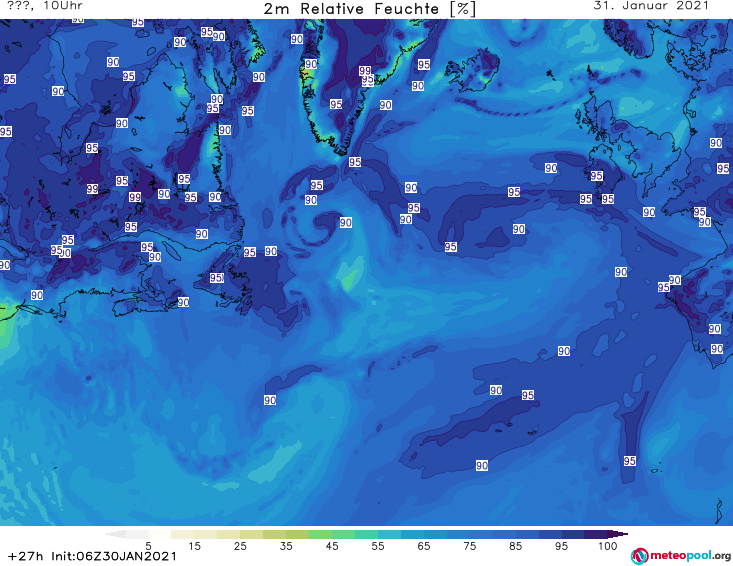Click the '75' value on the color scale
733x566 pixels.
469,546
